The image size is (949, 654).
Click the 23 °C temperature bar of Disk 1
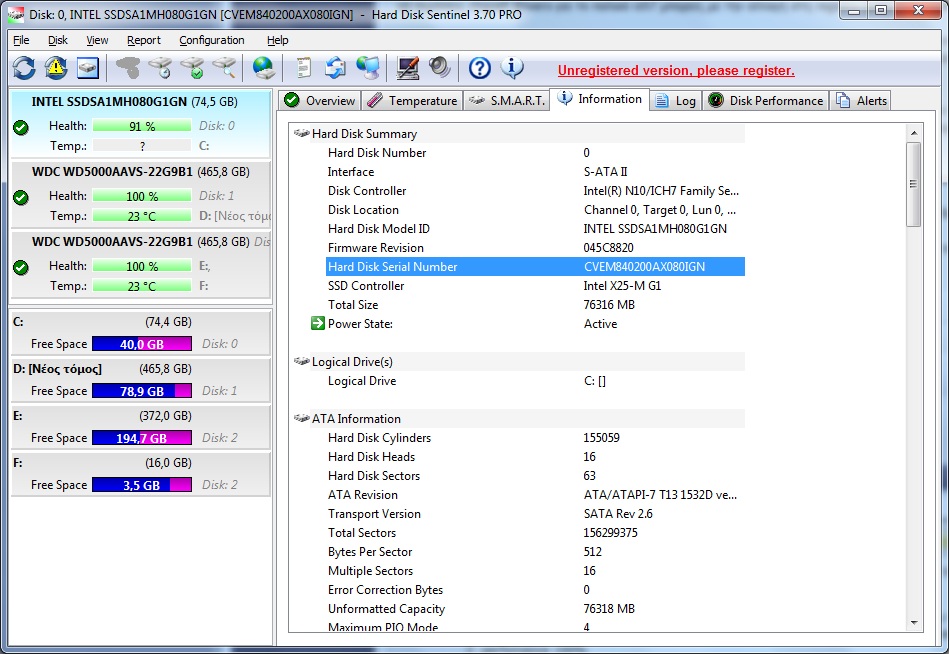point(142,216)
